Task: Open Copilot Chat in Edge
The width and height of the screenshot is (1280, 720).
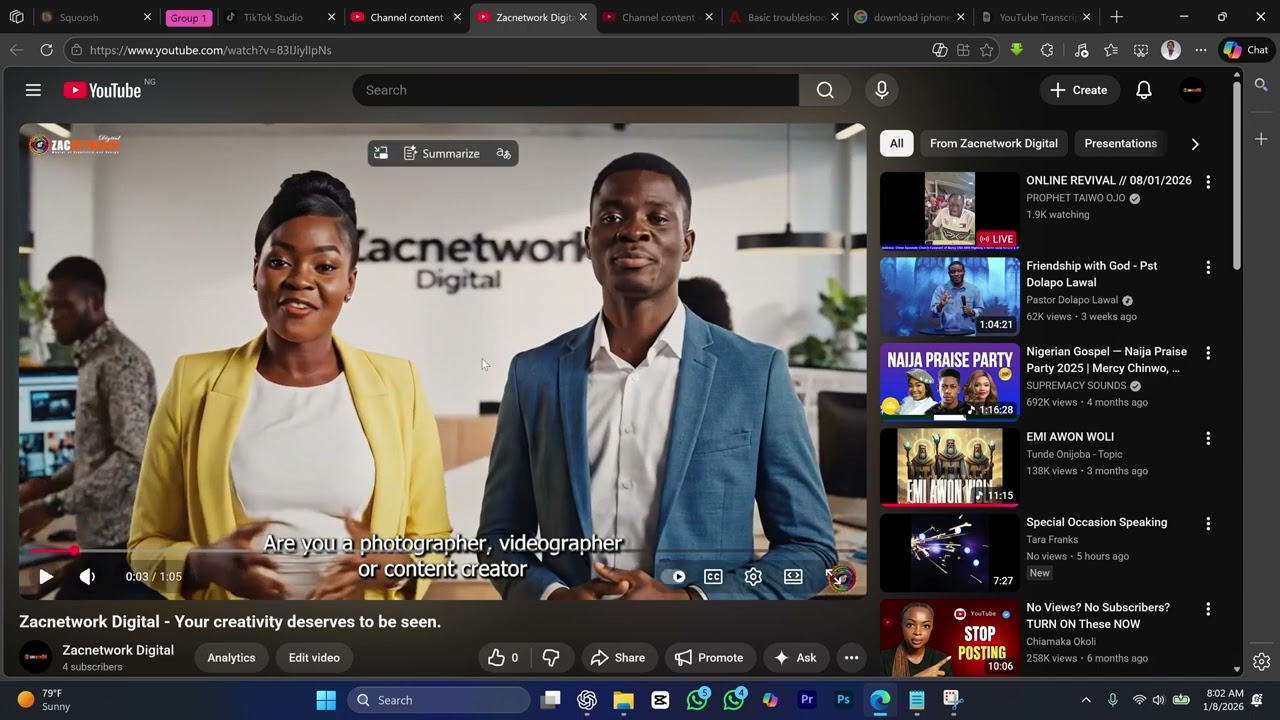Action: (1246, 50)
